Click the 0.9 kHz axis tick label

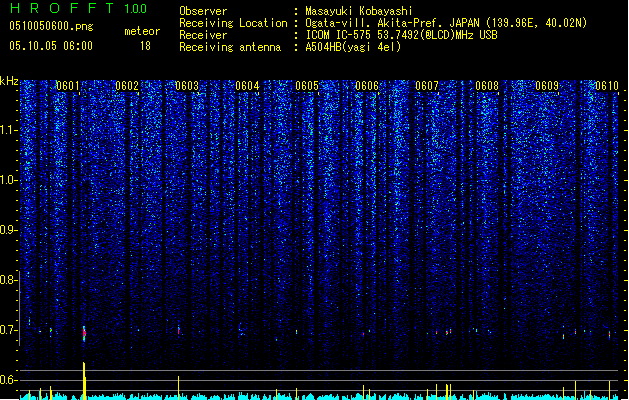pyautogui.click(x=8, y=230)
